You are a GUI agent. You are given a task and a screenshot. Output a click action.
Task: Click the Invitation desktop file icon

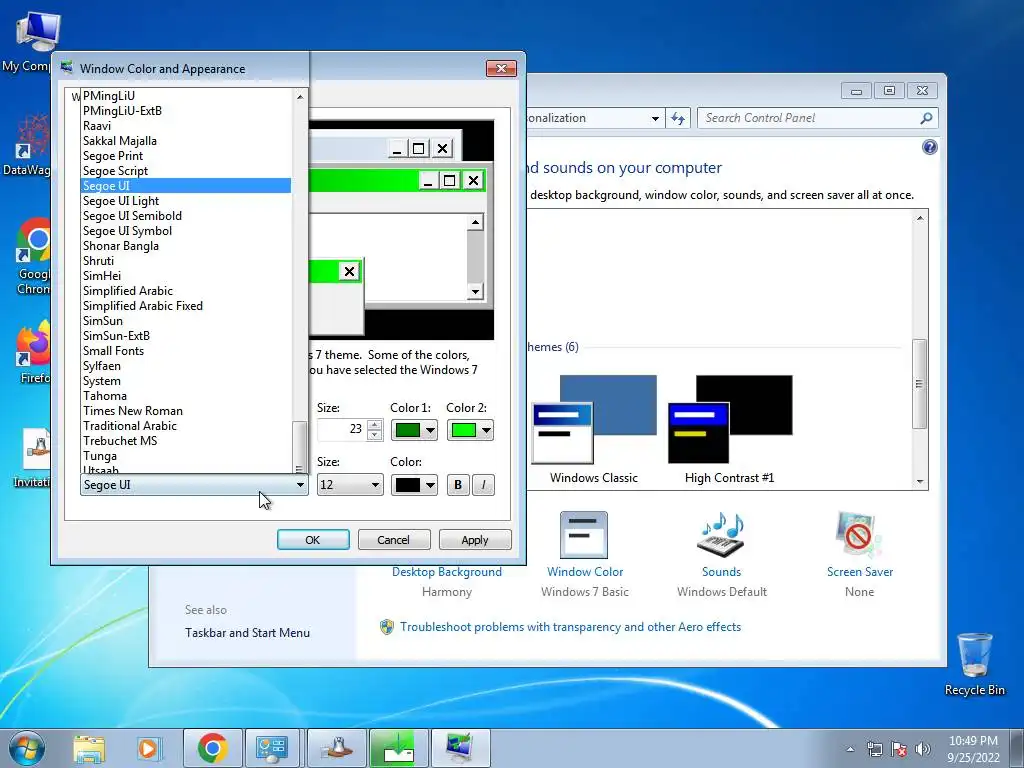[x=33, y=457]
